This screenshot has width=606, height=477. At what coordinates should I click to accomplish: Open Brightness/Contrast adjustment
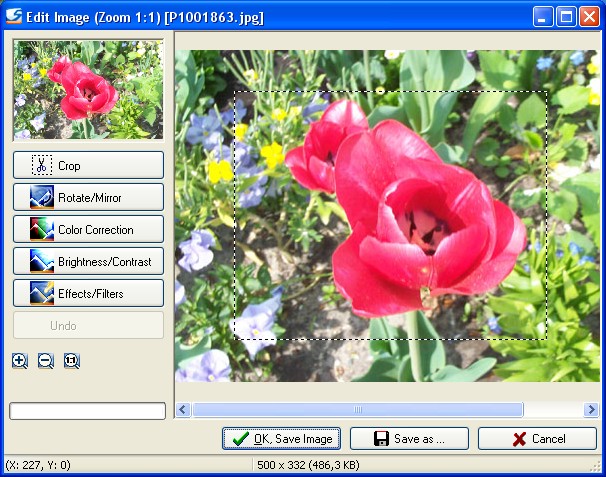89,261
